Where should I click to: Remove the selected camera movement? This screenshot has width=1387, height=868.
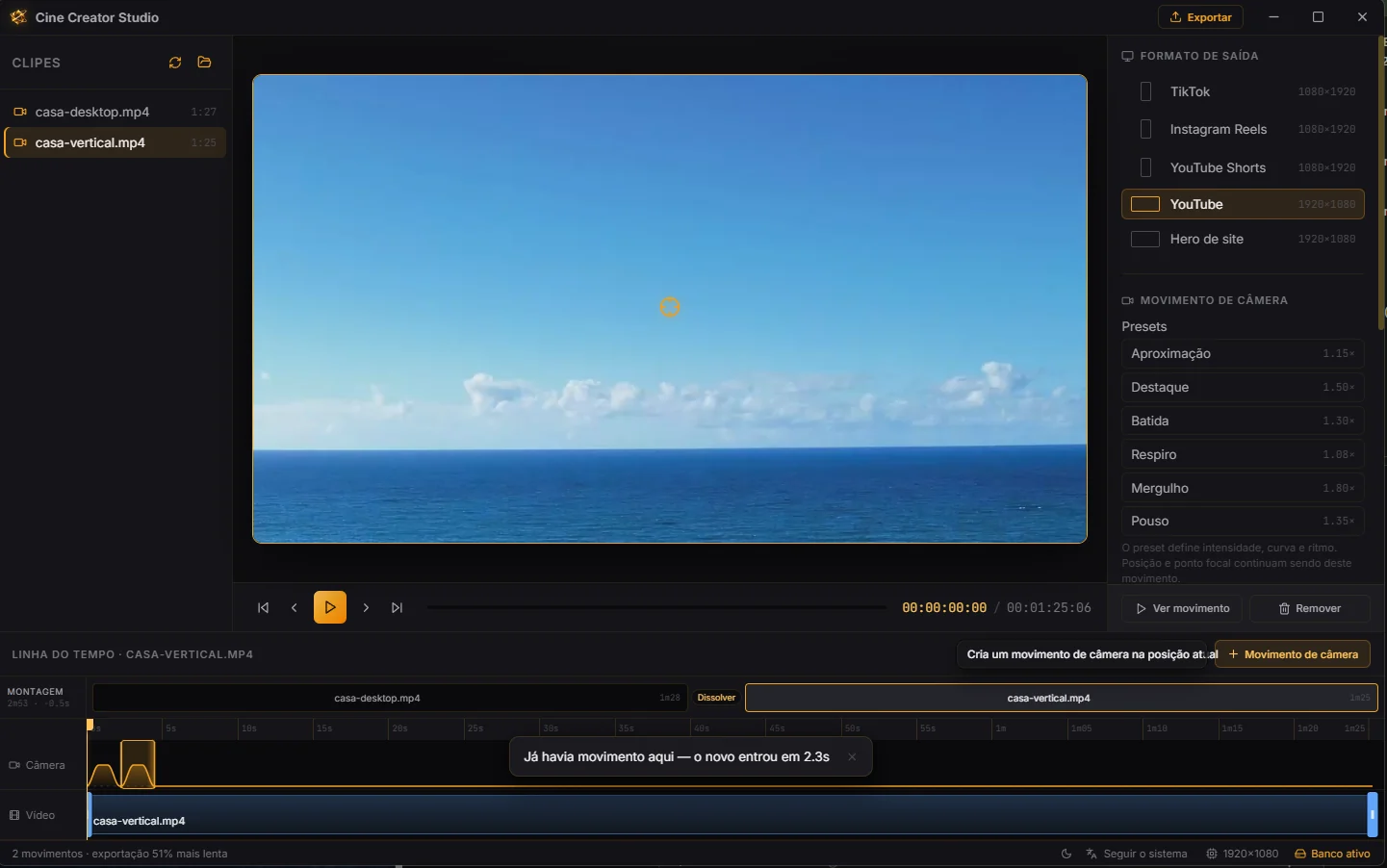[x=1309, y=608]
